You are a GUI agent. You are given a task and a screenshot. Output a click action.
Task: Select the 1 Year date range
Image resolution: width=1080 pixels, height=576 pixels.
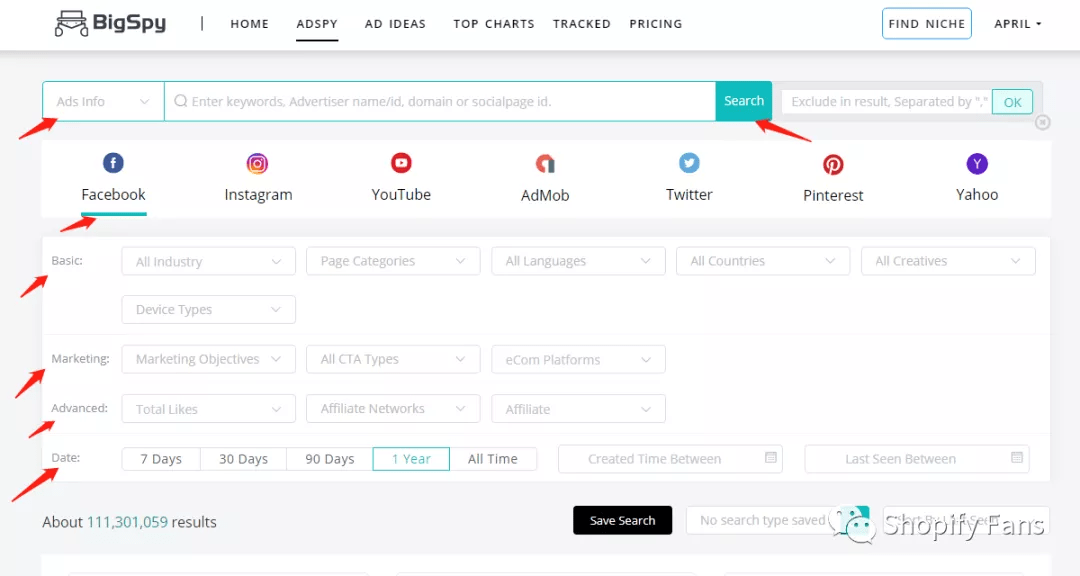(411, 459)
